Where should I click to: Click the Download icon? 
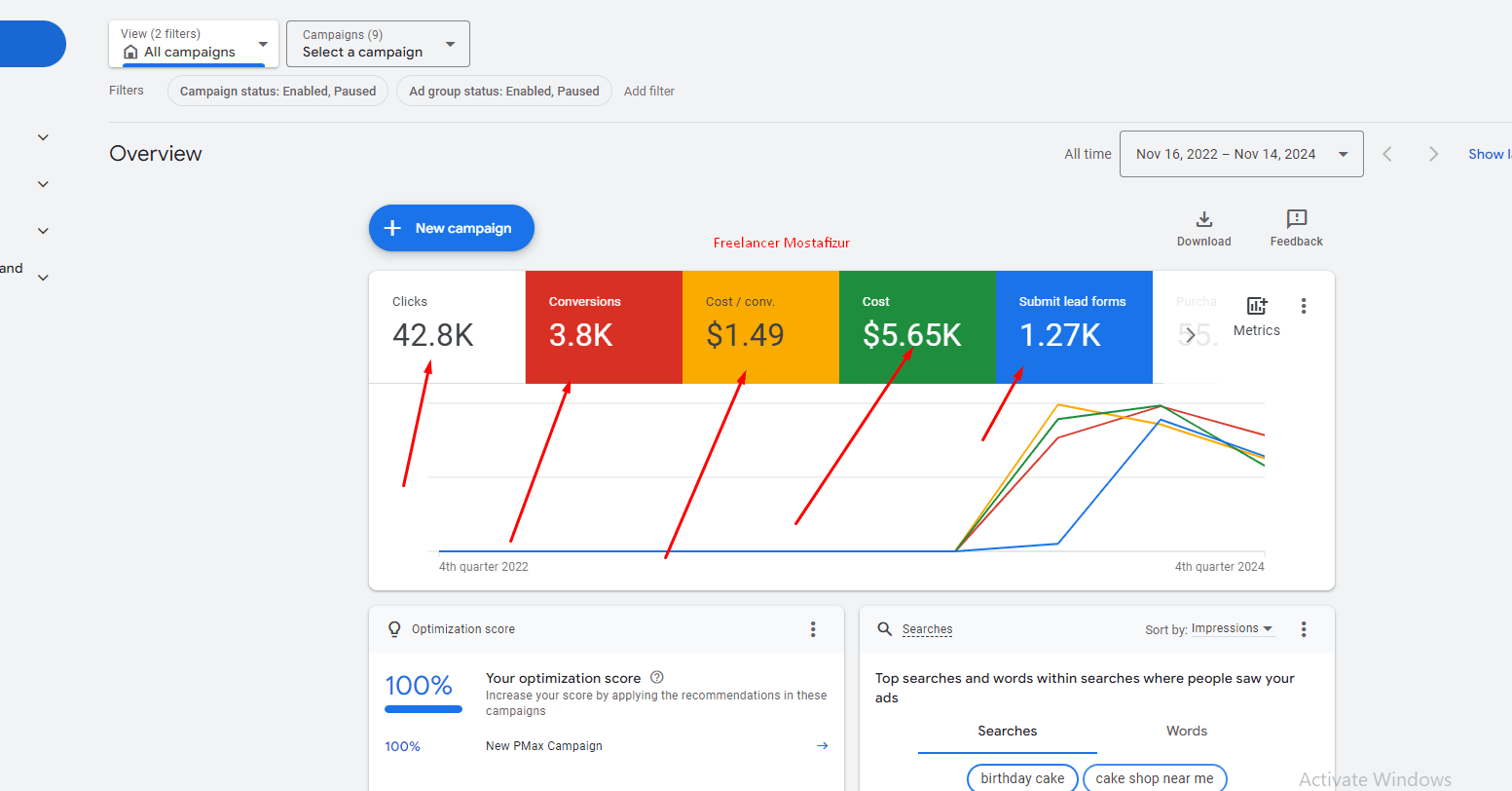point(1203,219)
